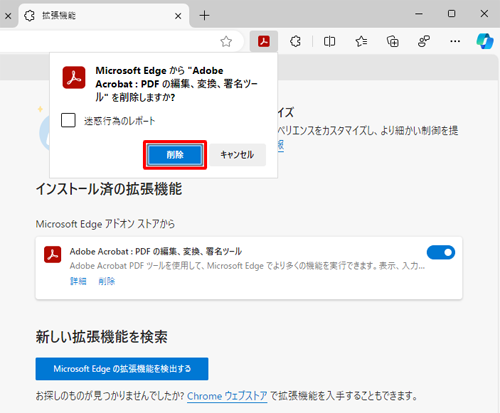Click the 削除 link under Adobe Acrobat
Image resolution: width=500 pixels, height=413 pixels.
(107, 281)
